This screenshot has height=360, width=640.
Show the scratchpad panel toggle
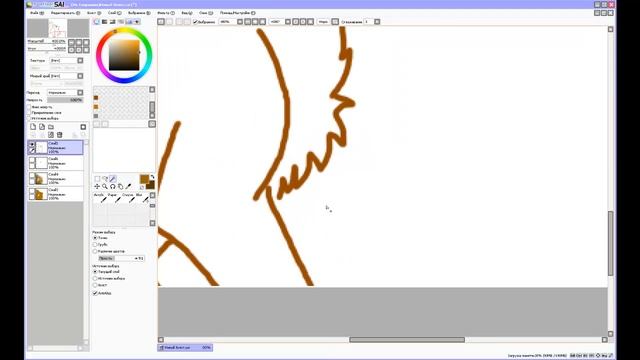[137, 22]
